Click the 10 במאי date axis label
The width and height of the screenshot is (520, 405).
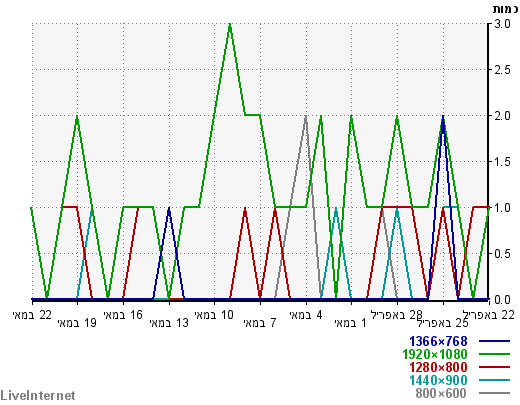214,315
